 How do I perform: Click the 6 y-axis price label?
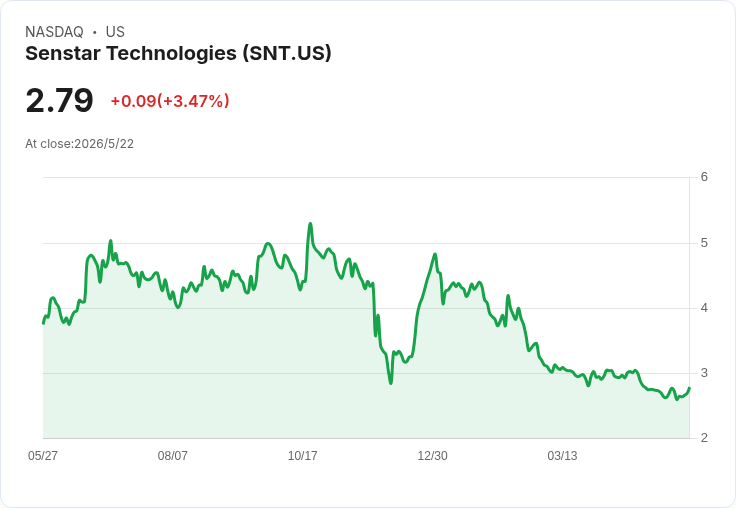click(x=704, y=177)
